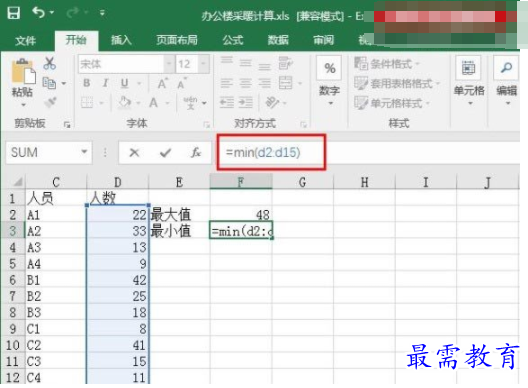Increase indent

point(246,102)
